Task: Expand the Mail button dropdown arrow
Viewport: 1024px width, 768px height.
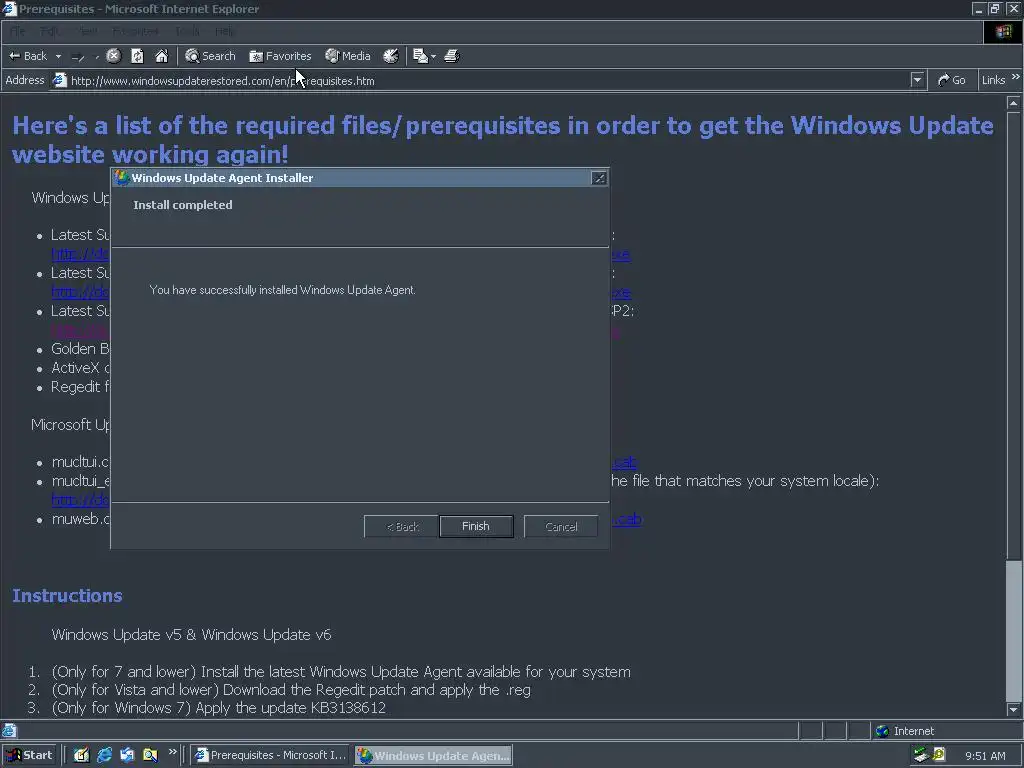Action: 434,57
